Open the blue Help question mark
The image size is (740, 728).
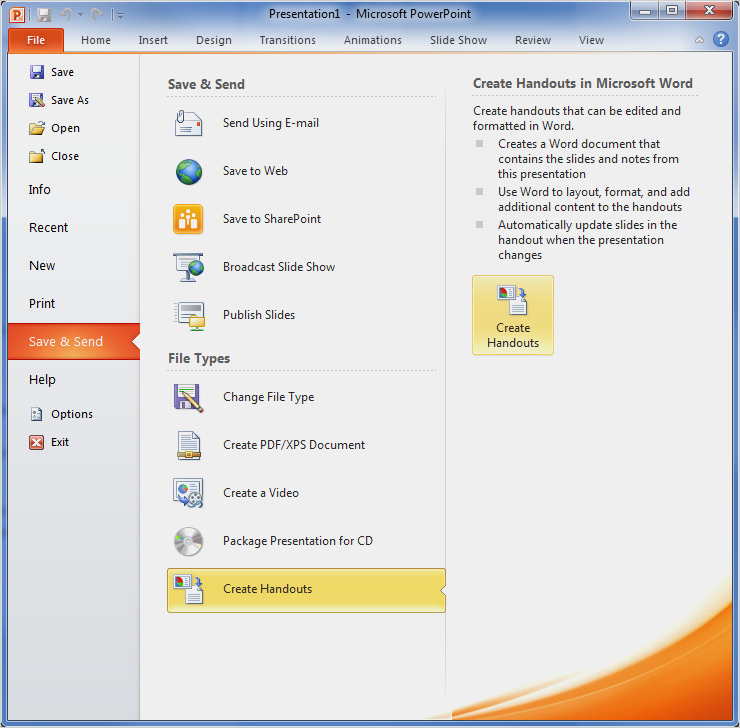[721, 39]
